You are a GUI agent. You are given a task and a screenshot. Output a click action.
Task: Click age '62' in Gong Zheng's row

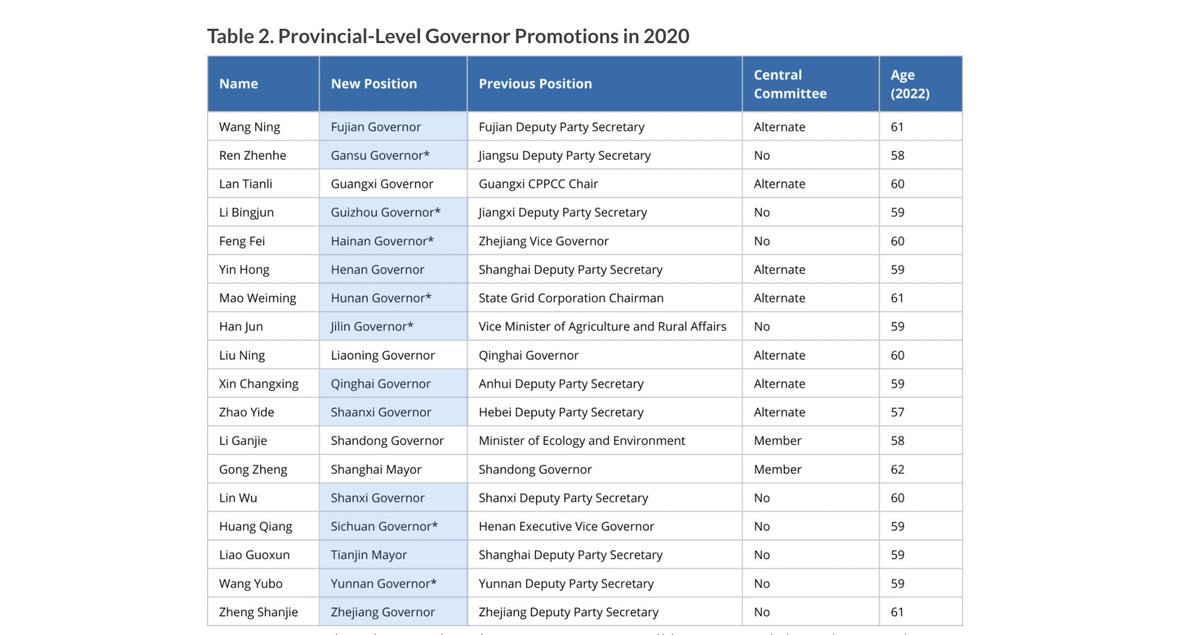[898, 469]
